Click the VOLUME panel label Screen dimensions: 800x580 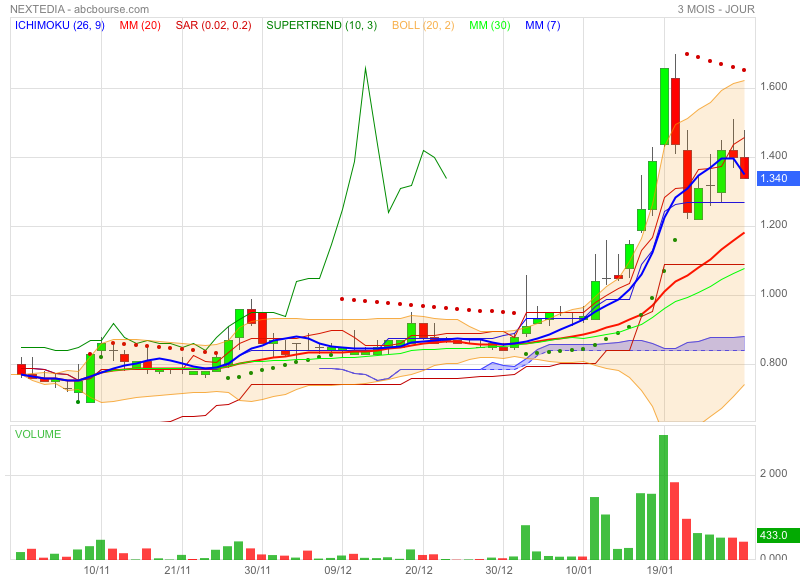point(38,434)
